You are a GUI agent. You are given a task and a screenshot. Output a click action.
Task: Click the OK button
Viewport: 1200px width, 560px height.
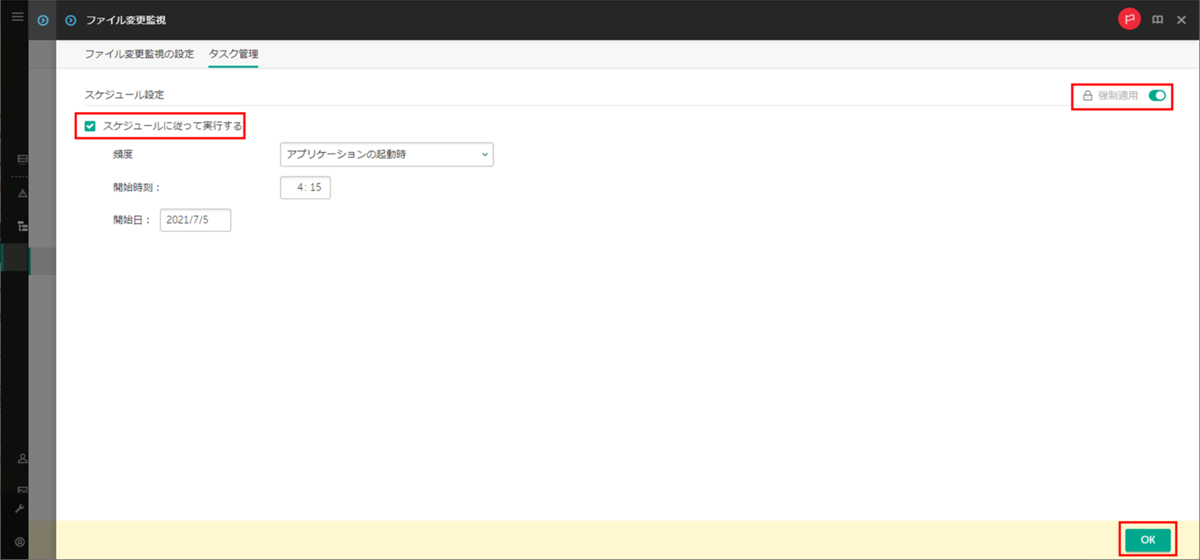[x=1147, y=539]
